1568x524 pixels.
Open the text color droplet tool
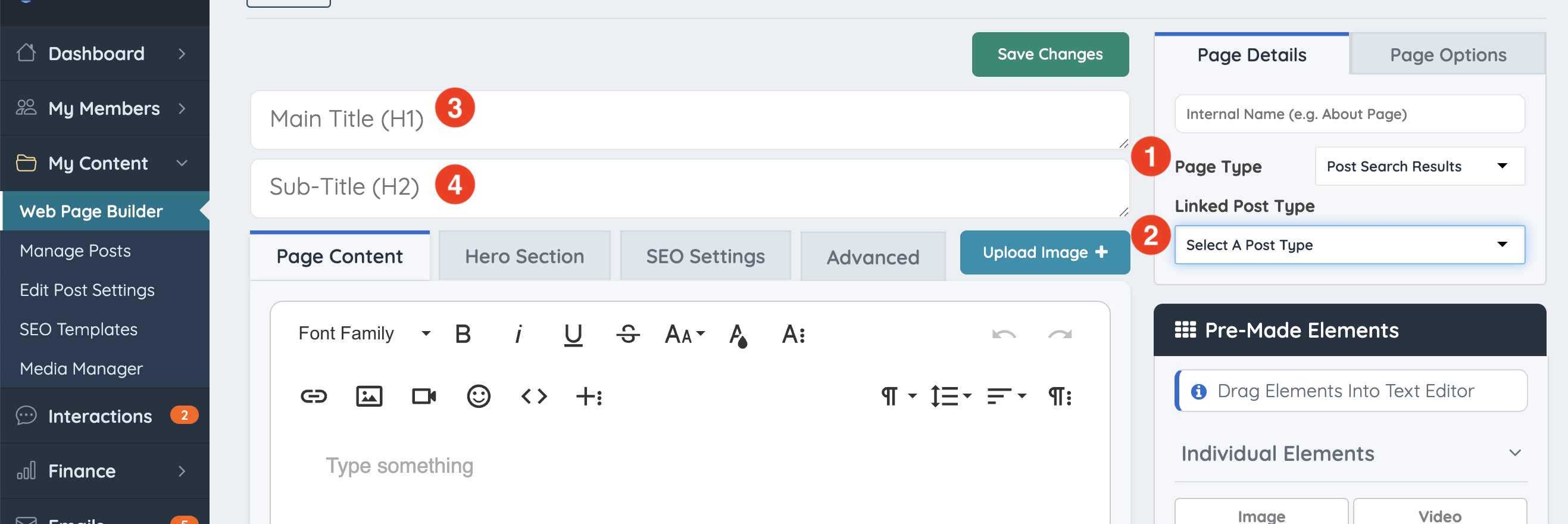point(738,335)
